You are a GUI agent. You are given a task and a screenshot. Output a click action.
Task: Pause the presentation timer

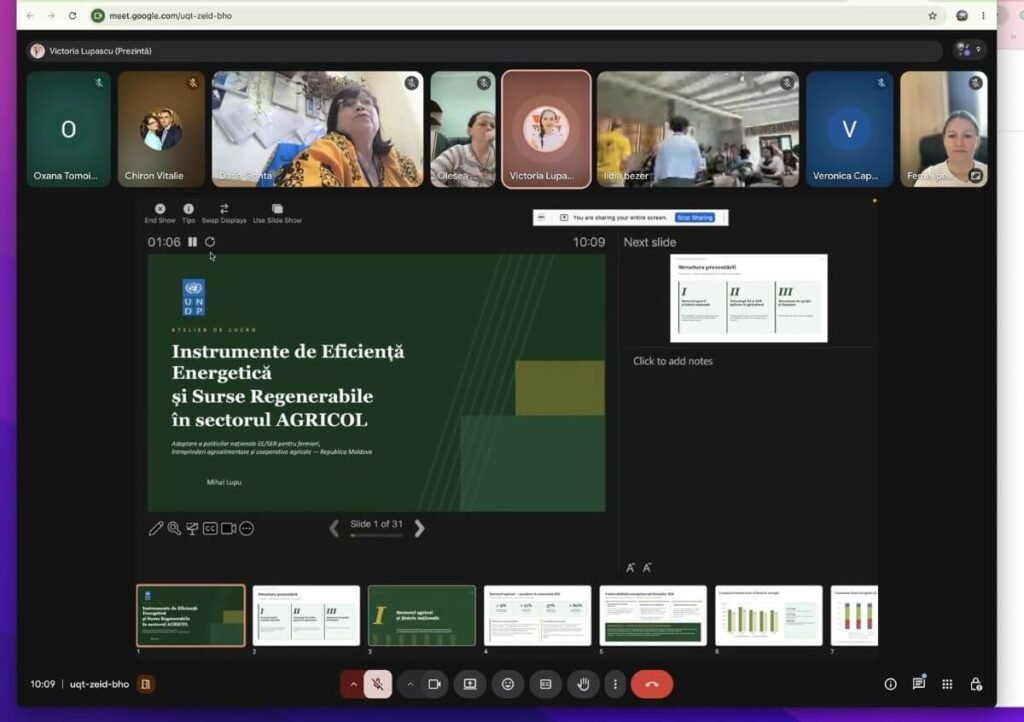click(192, 242)
